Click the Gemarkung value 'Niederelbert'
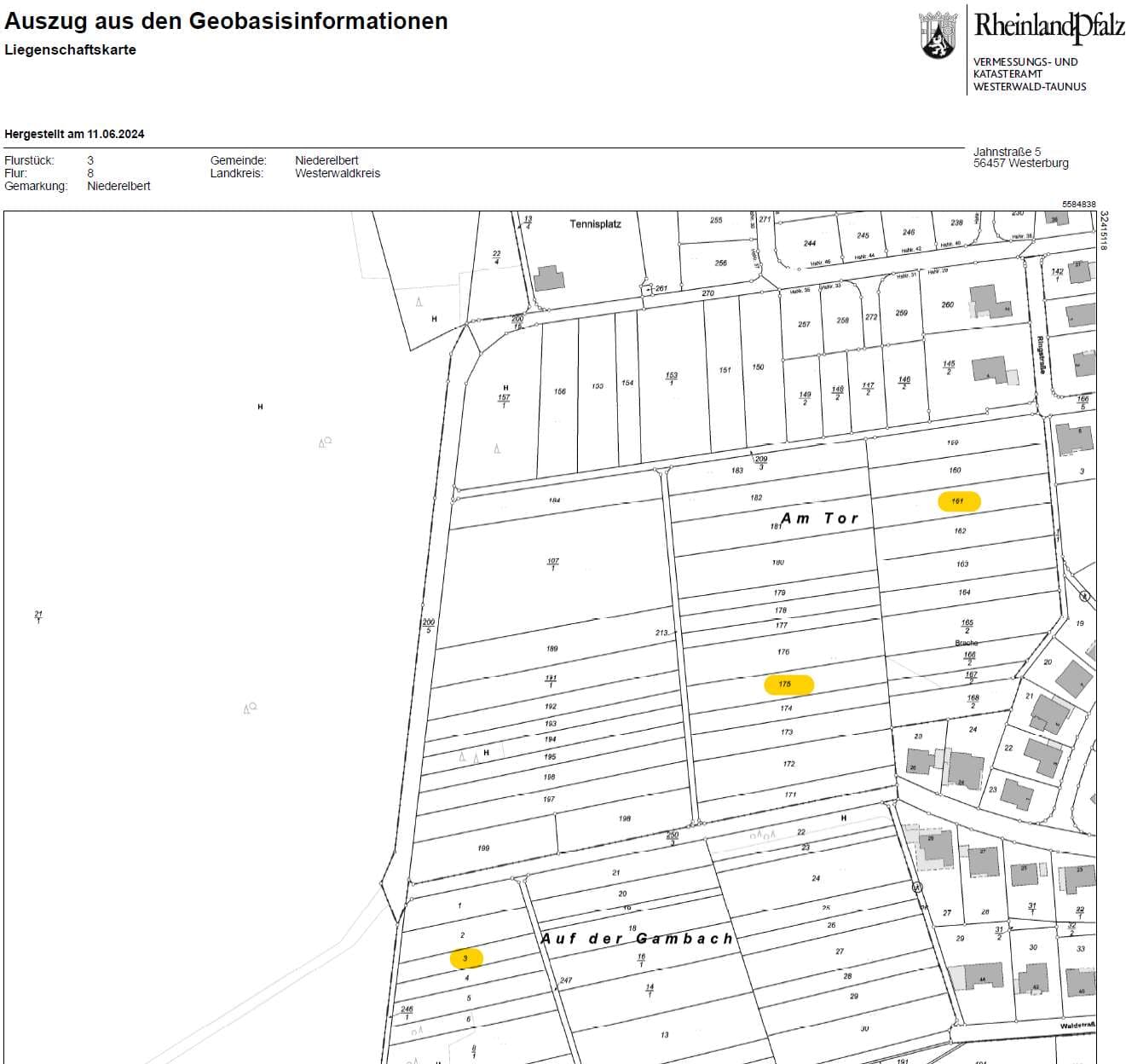This screenshot has width=1126, height=1064. click(118, 186)
